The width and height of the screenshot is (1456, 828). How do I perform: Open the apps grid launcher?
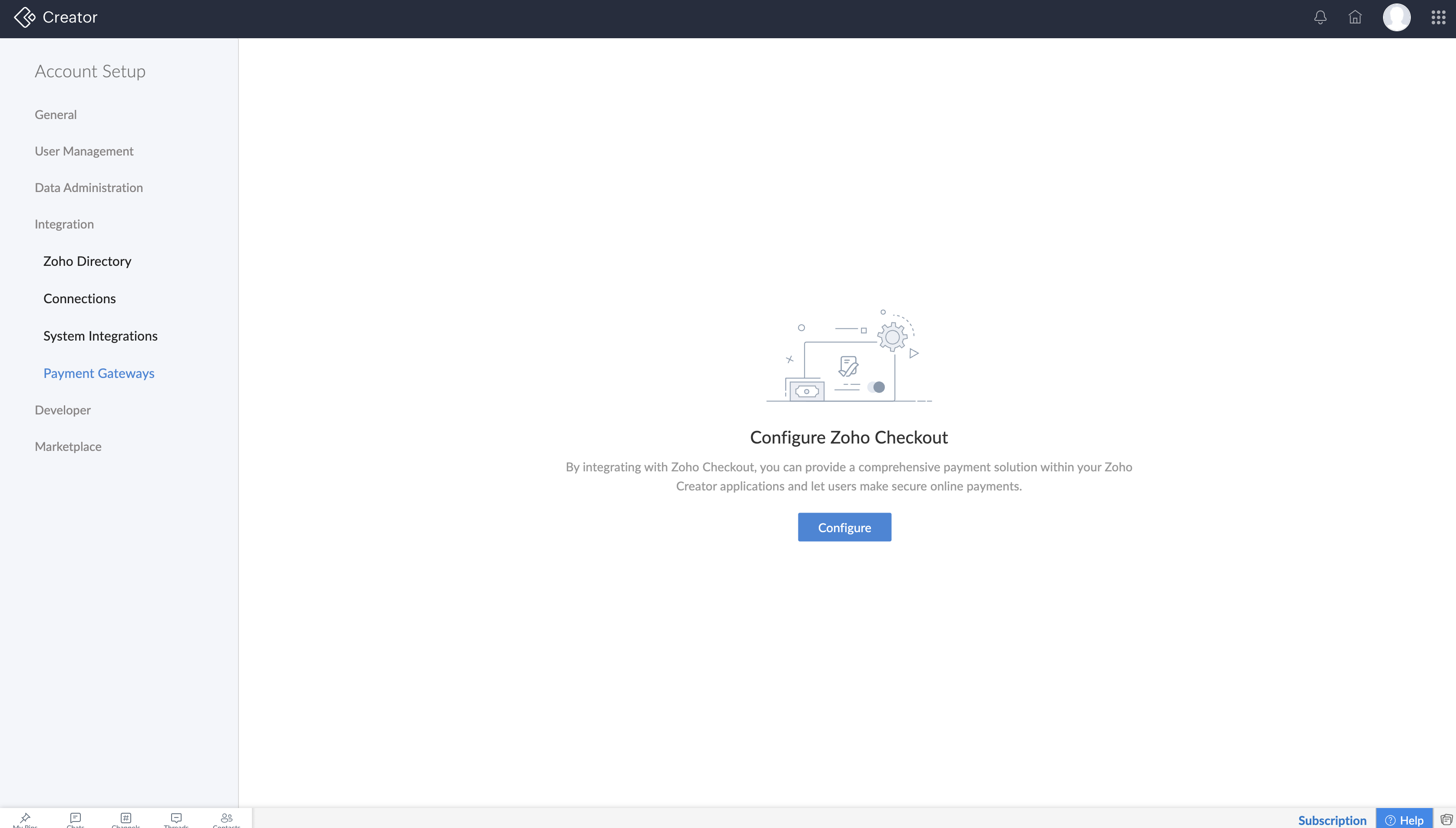[x=1438, y=17]
